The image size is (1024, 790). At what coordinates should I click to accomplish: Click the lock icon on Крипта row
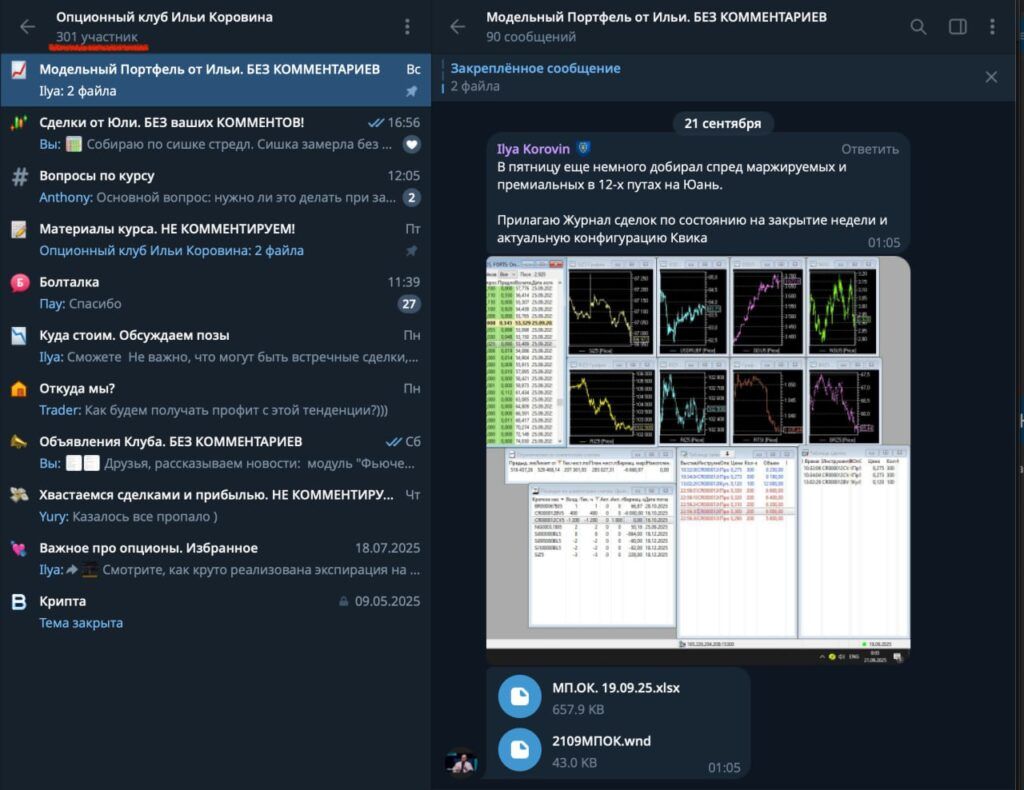344,601
